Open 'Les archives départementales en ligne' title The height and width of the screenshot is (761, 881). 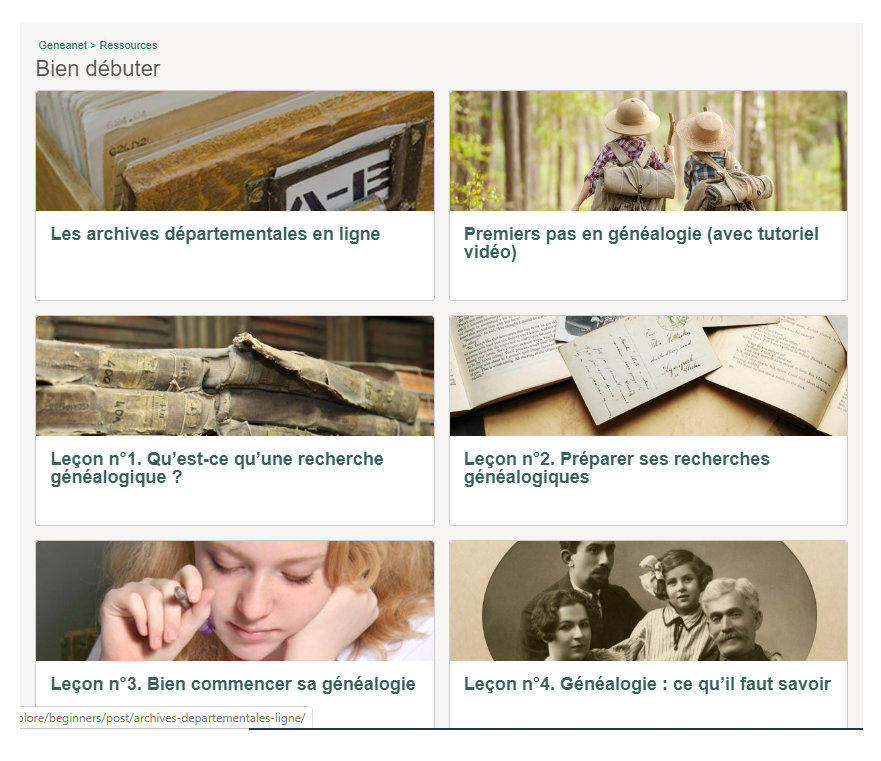click(x=215, y=234)
